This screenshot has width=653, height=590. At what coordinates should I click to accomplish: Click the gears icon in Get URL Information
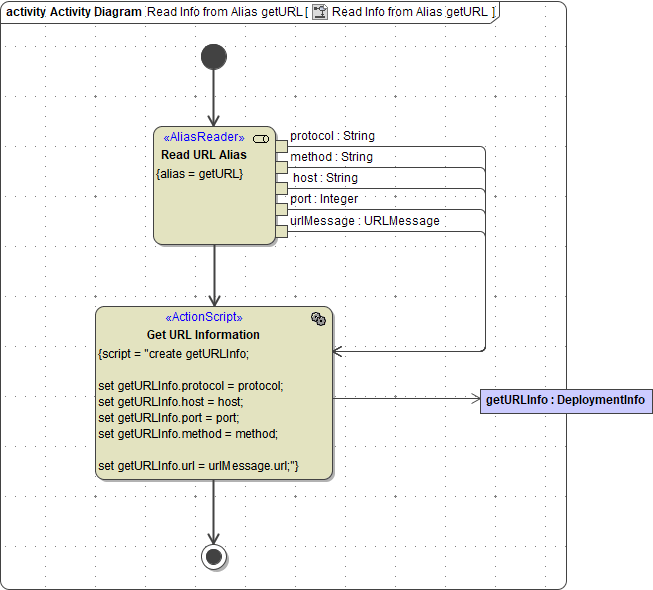point(318,318)
